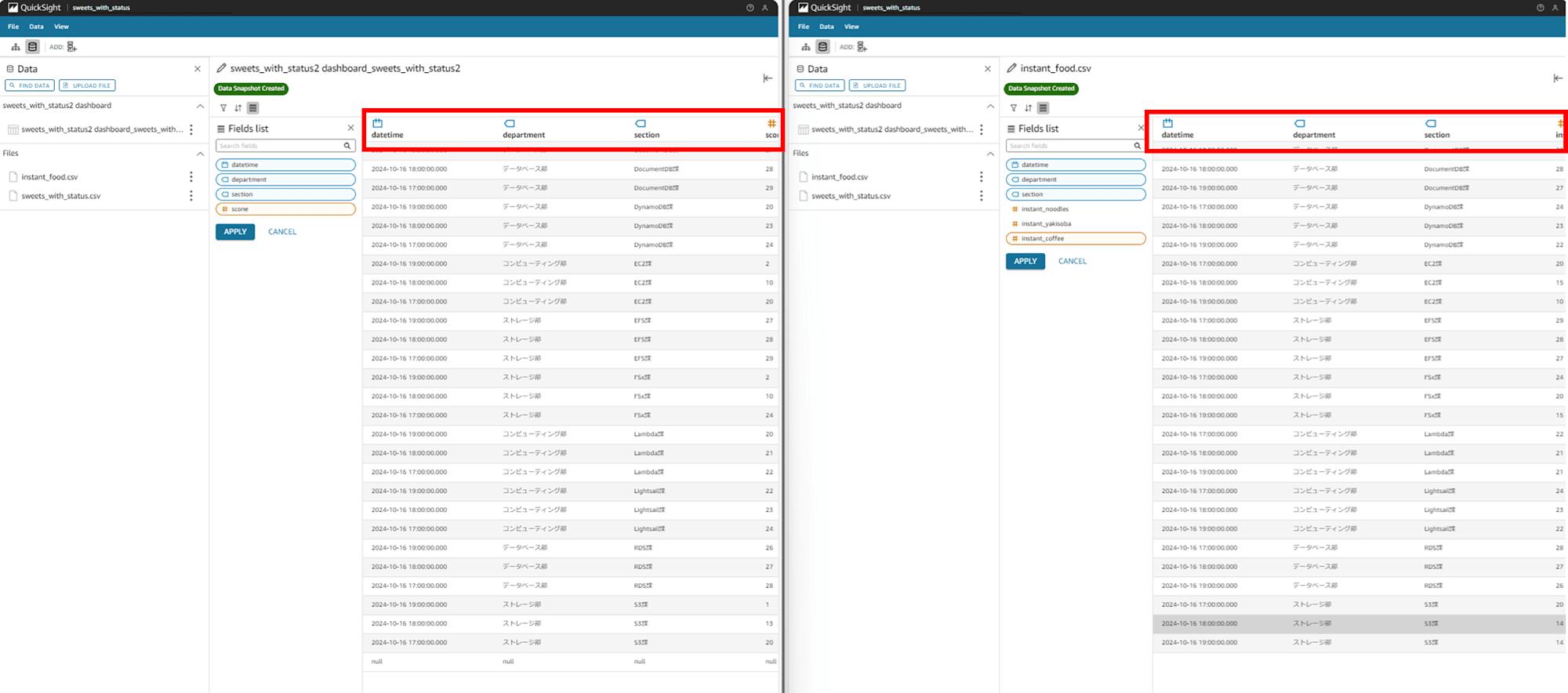Open options menu for instant_food.csv in right window
This screenshot has height=693, width=1568.
981,177
